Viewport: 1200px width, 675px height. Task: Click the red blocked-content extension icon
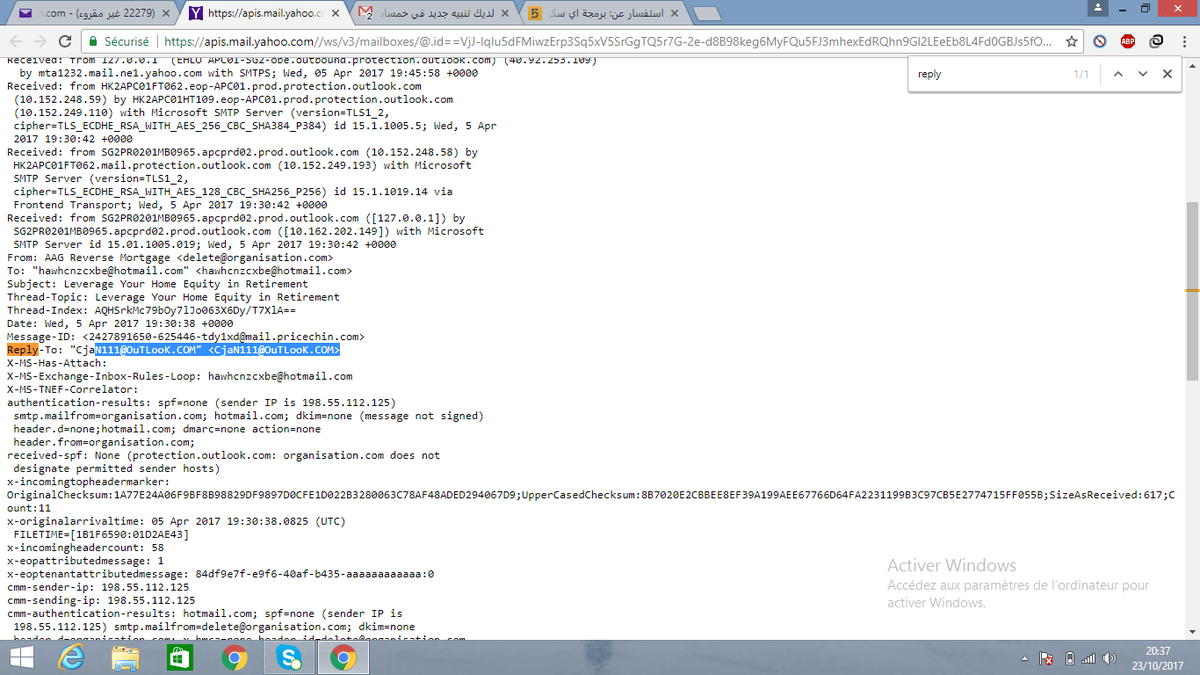(x=1099, y=42)
